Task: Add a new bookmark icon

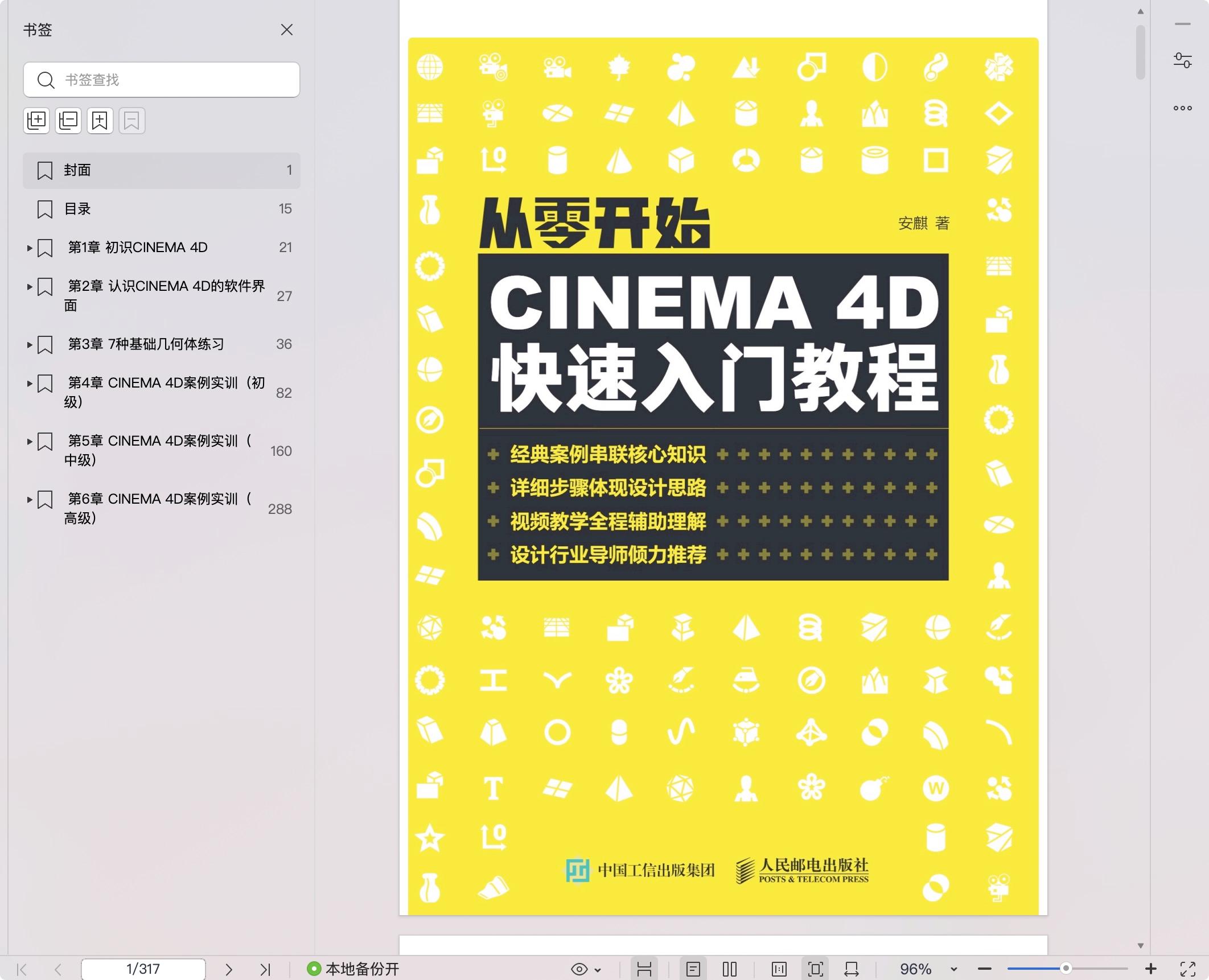Action: tap(100, 120)
